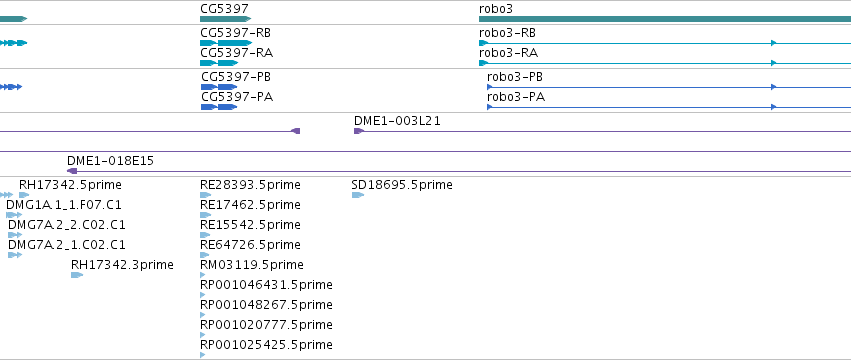
Task: Click the CG5397-PB protein glyph
Action: tap(219, 87)
